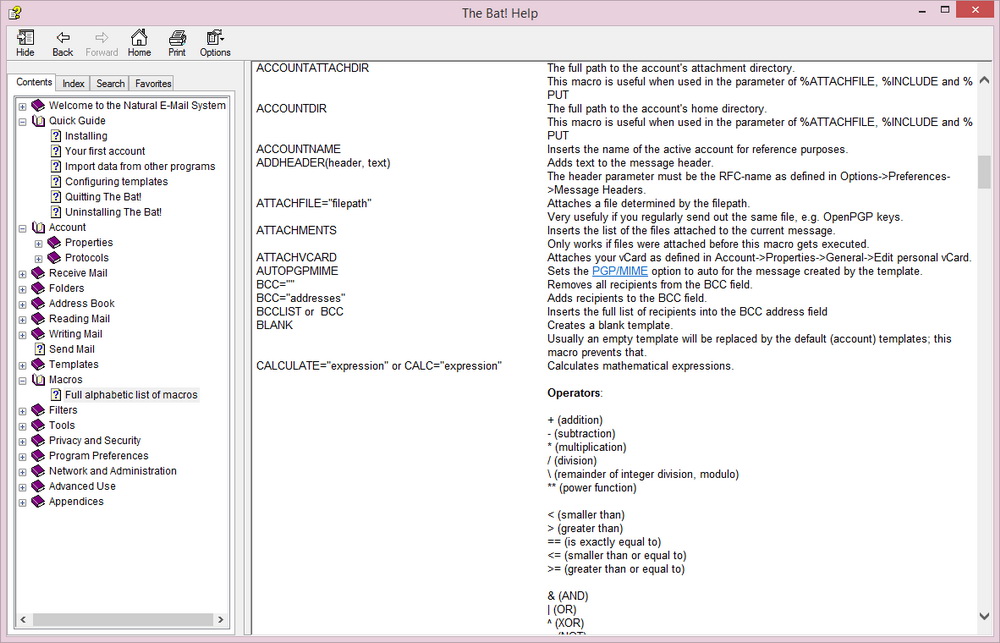Open Import data from other programs topic
This screenshot has width=1000, height=643.
(x=140, y=166)
